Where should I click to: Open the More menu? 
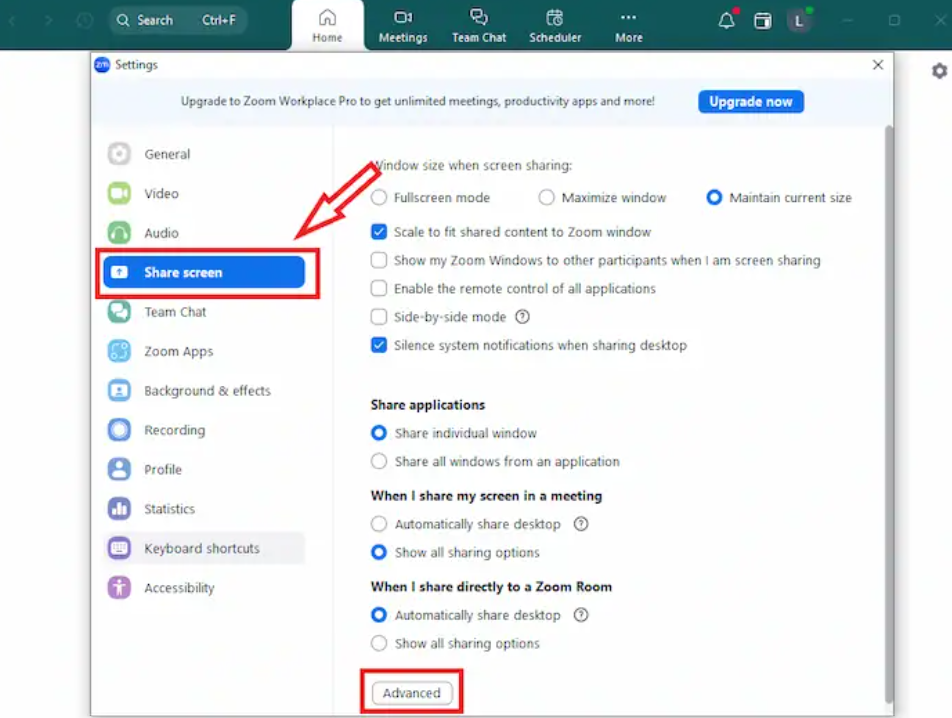point(628,25)
